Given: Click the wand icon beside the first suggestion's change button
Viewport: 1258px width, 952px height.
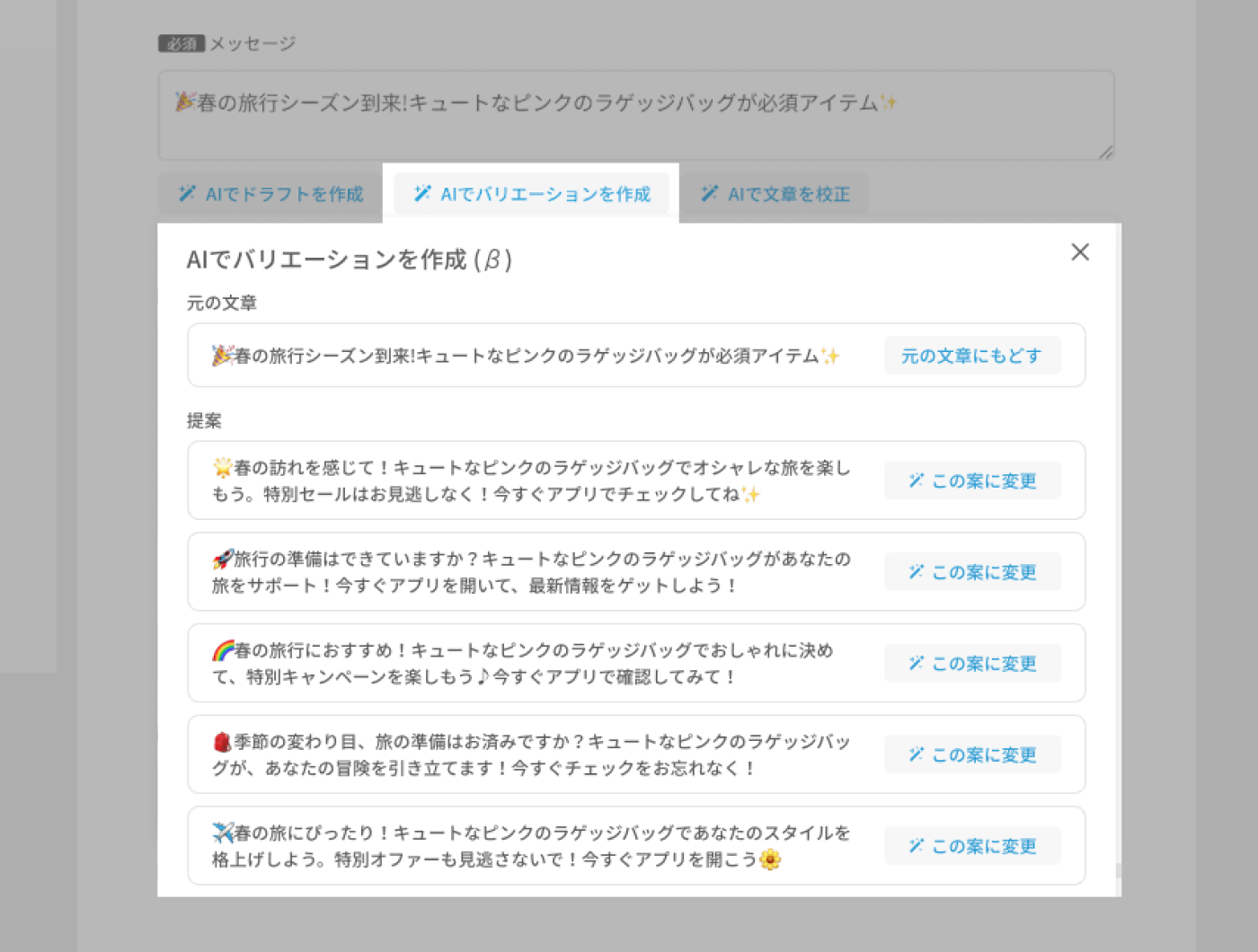Looking at the screenshot, I should click(916, 480).
